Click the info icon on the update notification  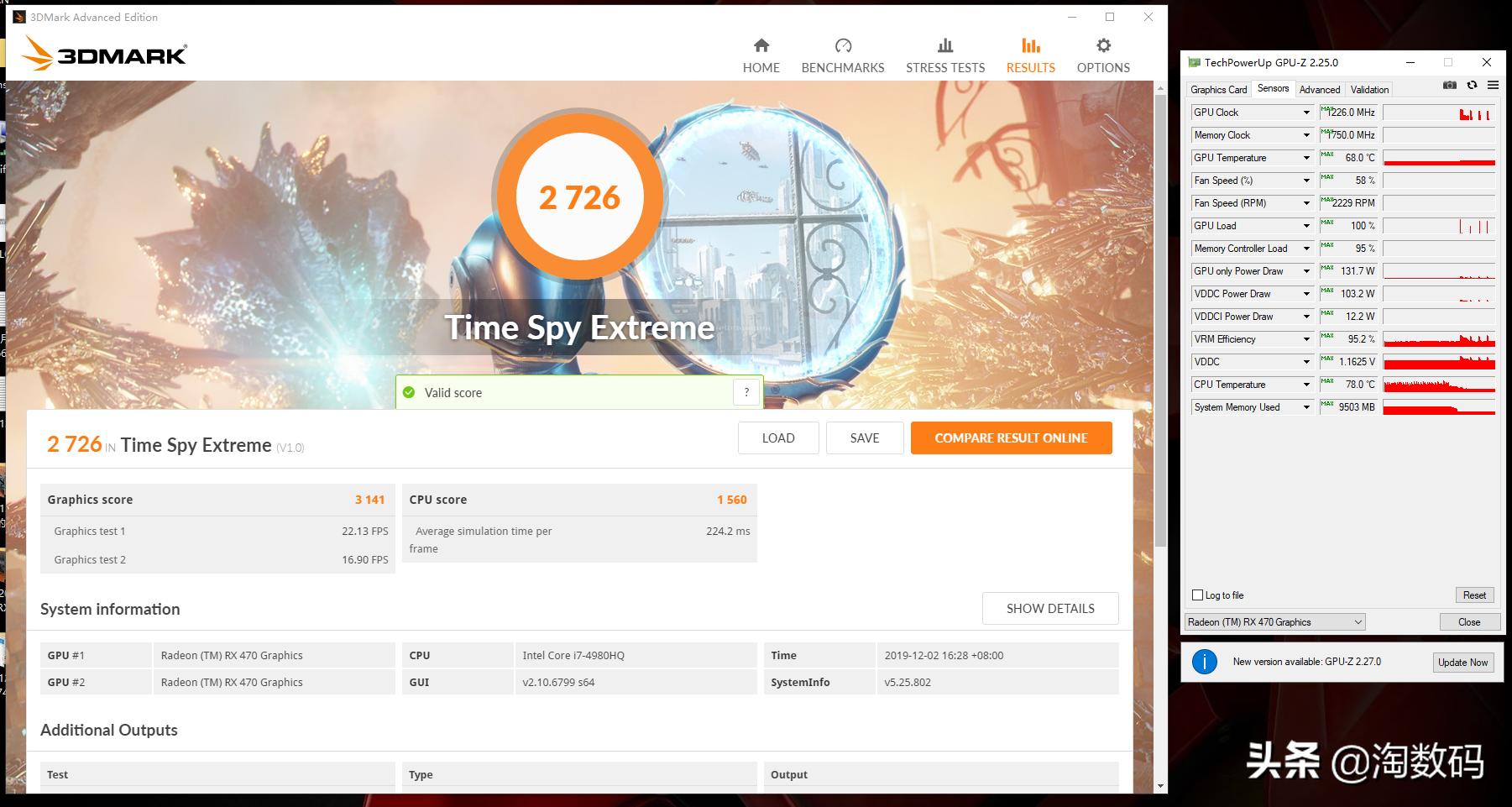click(x=1206, y=662)
